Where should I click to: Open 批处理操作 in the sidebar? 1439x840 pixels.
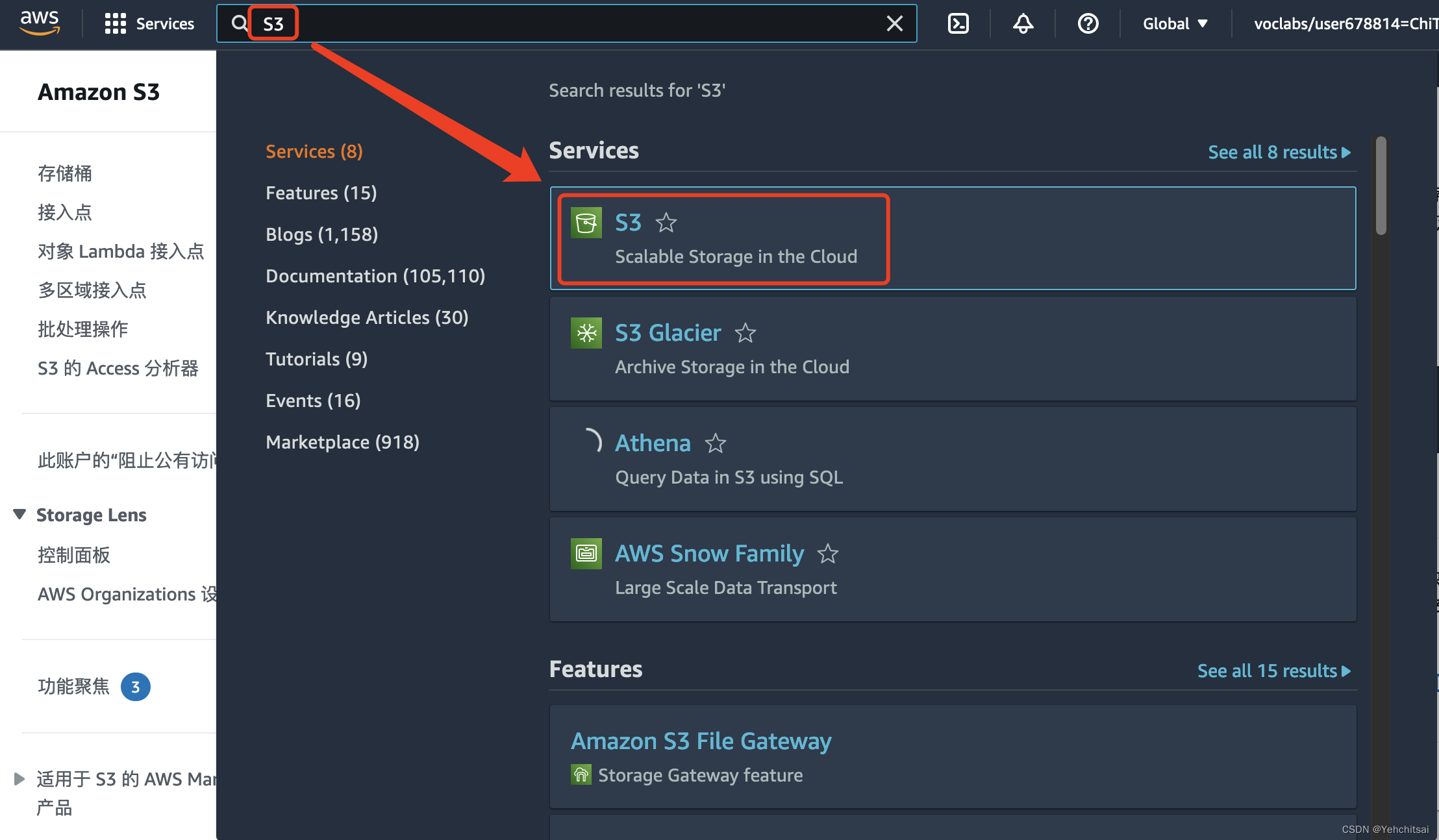pyautogui.click(x=83, y=329)
